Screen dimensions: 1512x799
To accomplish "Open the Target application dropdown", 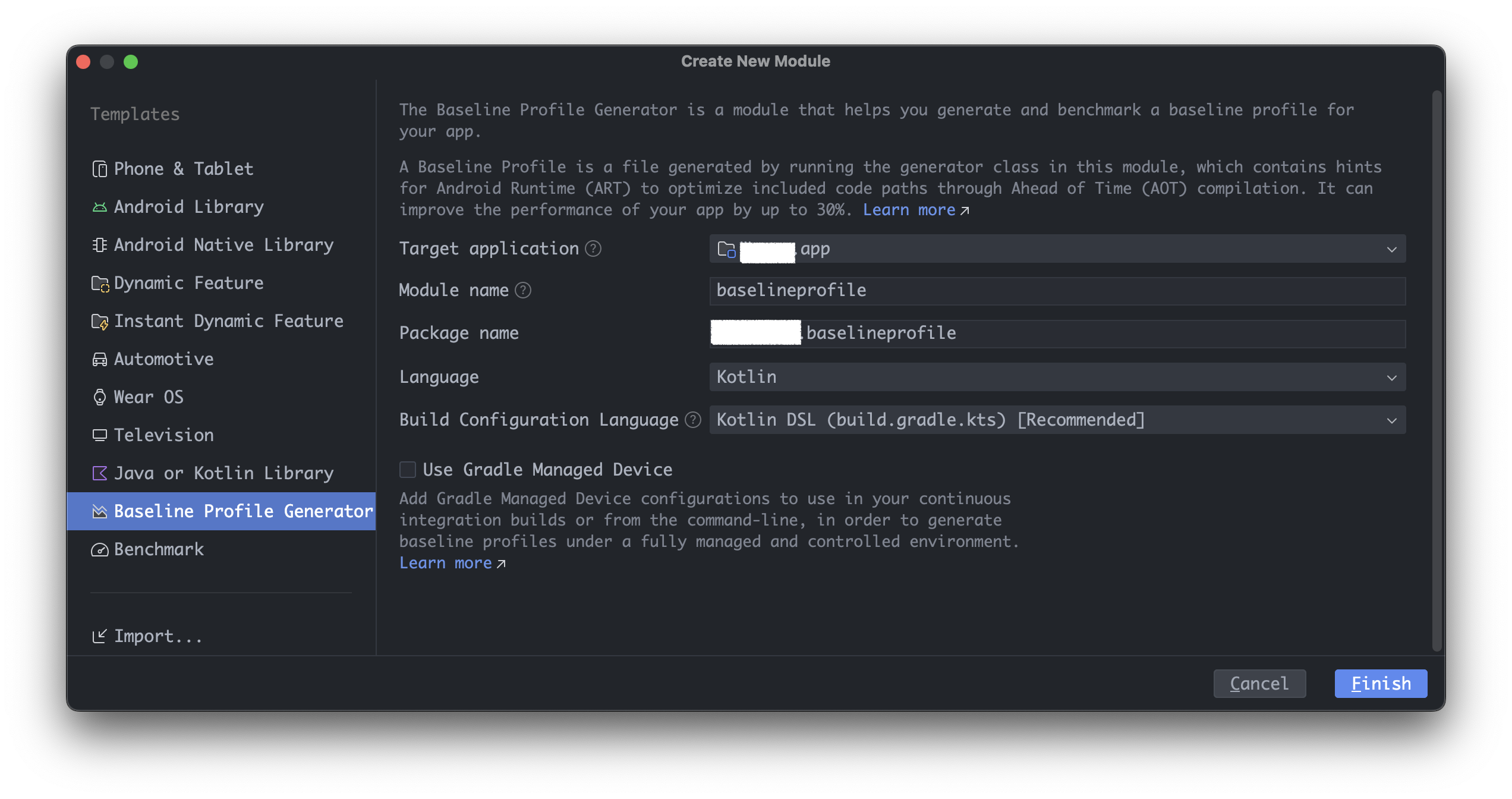I will [1057, 248].
